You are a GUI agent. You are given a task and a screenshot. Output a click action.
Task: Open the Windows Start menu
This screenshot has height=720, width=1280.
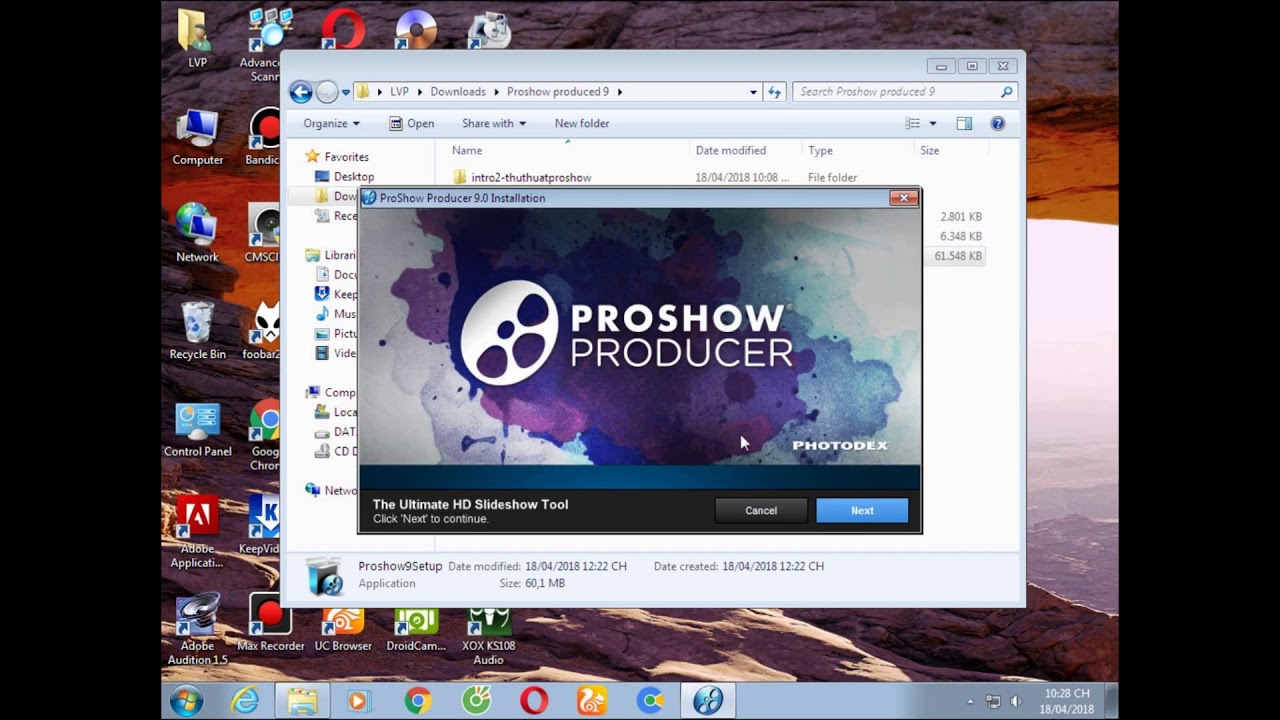point(186,701)
